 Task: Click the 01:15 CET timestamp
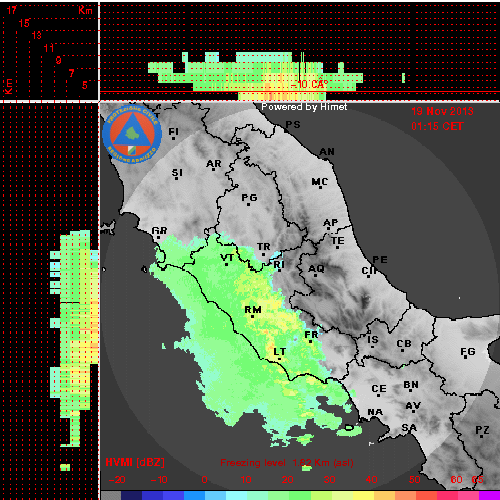pyautogui.click(x=437, y=126)
